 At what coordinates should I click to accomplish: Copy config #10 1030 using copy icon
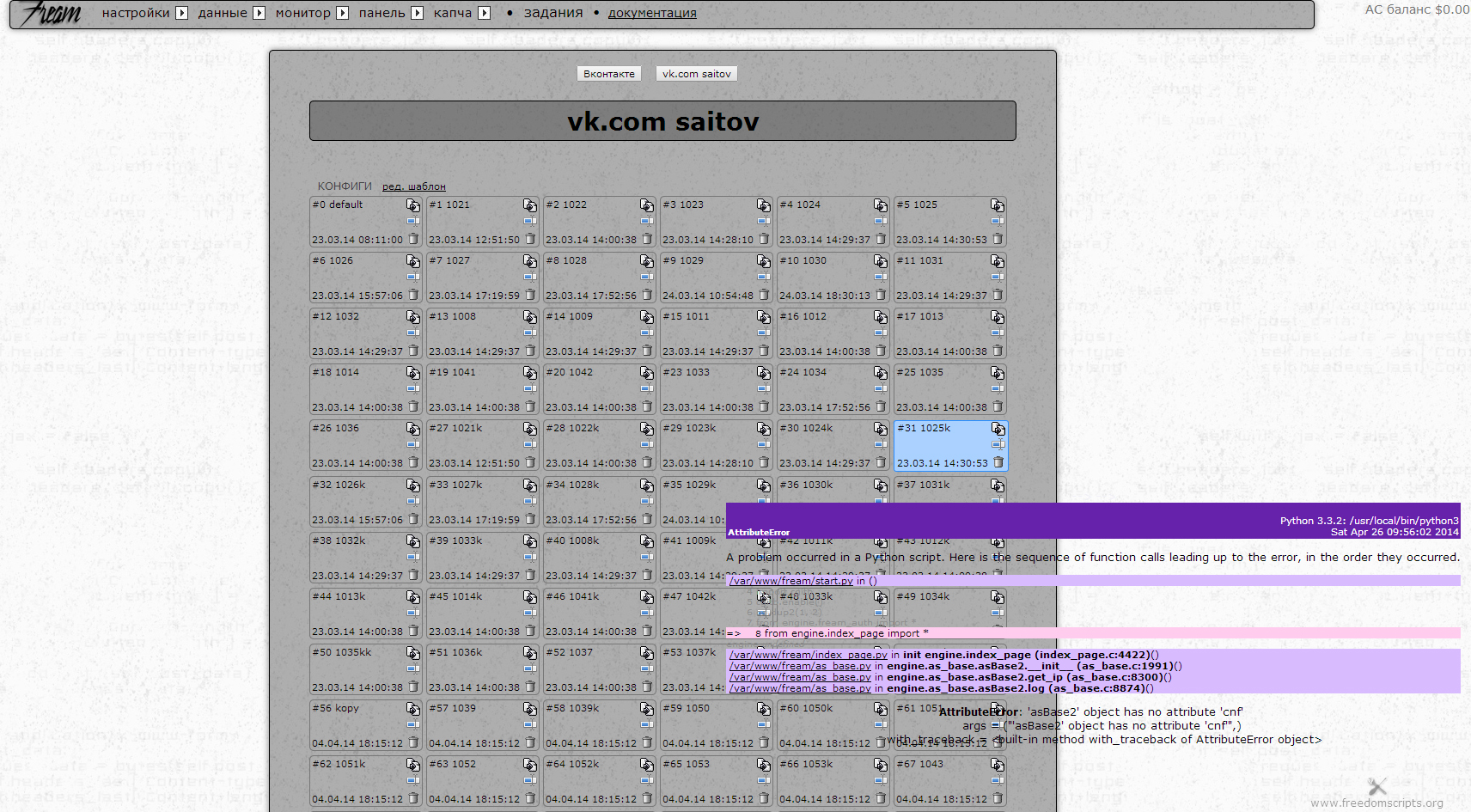pos(881,261)
